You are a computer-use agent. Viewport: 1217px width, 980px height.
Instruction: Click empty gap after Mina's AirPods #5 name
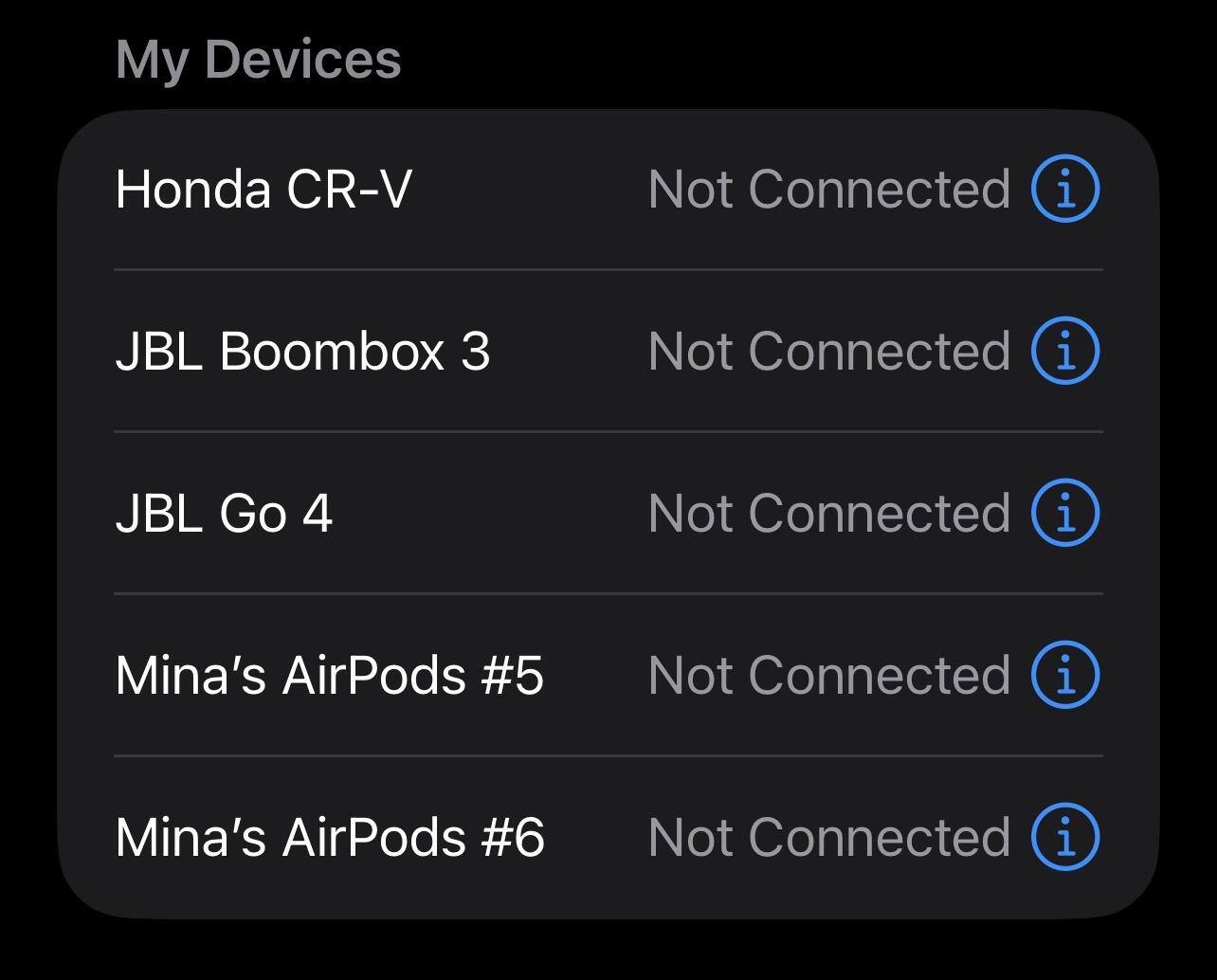pos(596,675)
